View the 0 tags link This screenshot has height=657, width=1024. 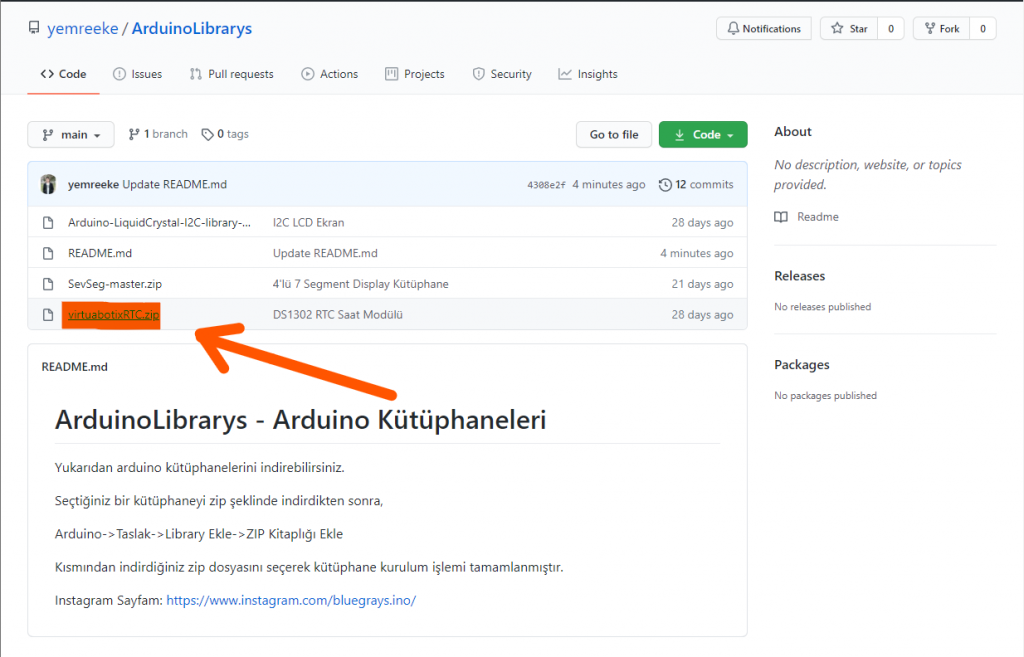pyautogui.click(x=225, y=134)
